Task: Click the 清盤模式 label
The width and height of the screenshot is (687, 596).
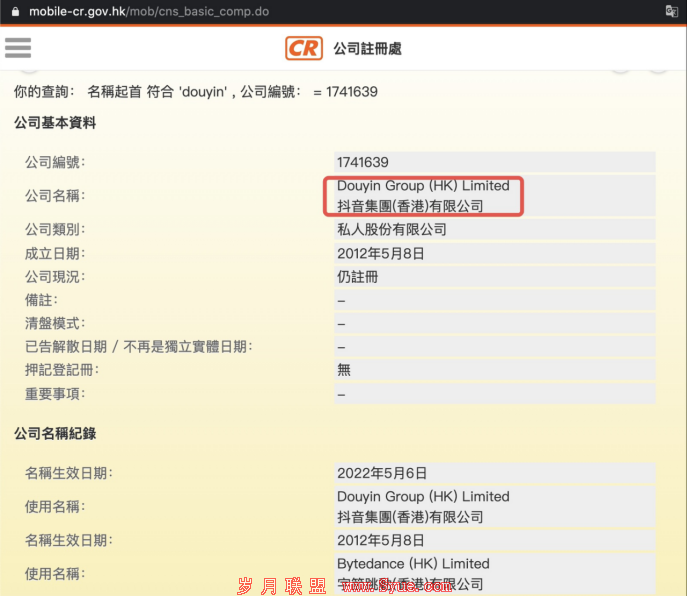Action: (55, 323)
